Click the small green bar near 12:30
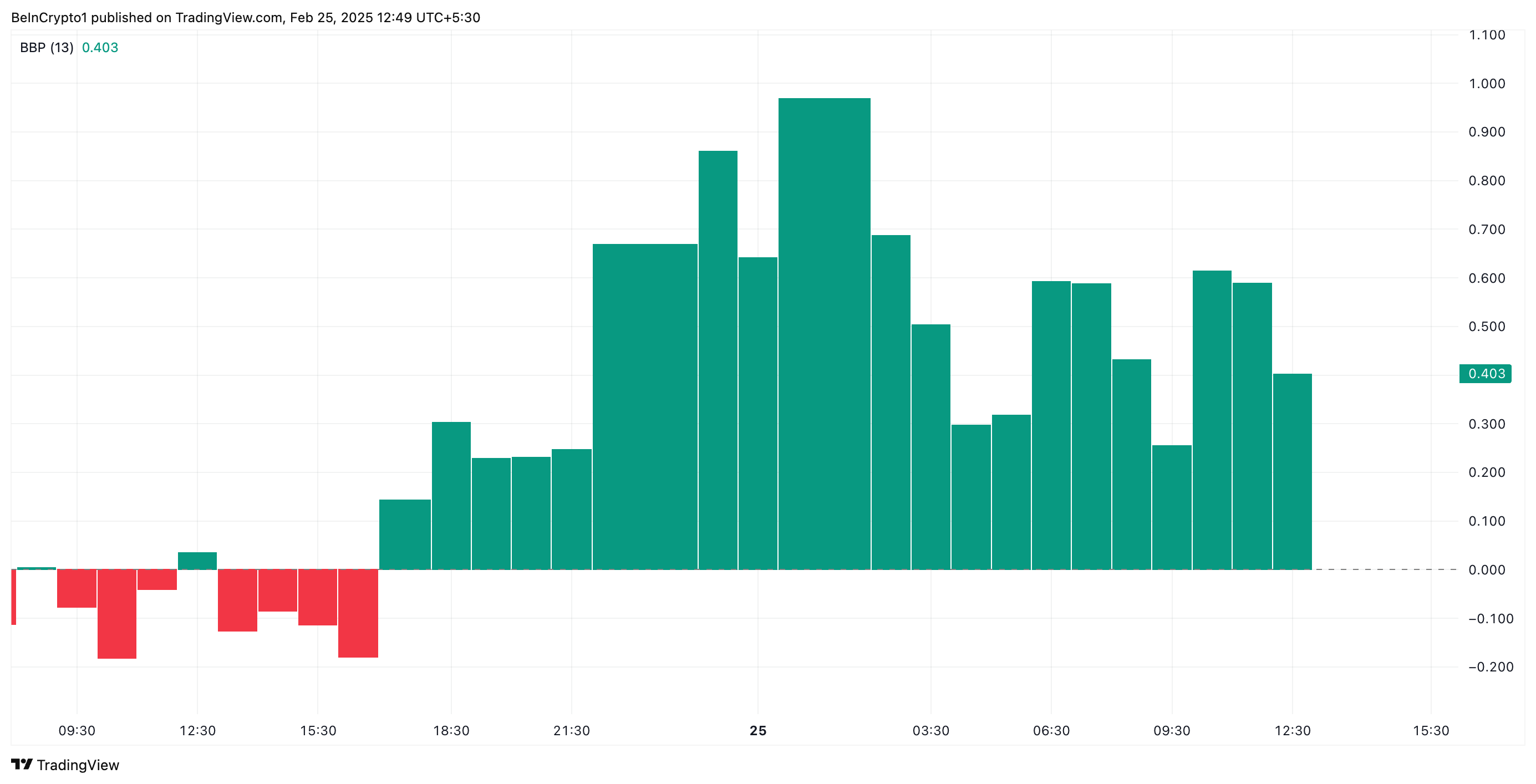Screen dimensions: 1536x784 click(197, 561)
